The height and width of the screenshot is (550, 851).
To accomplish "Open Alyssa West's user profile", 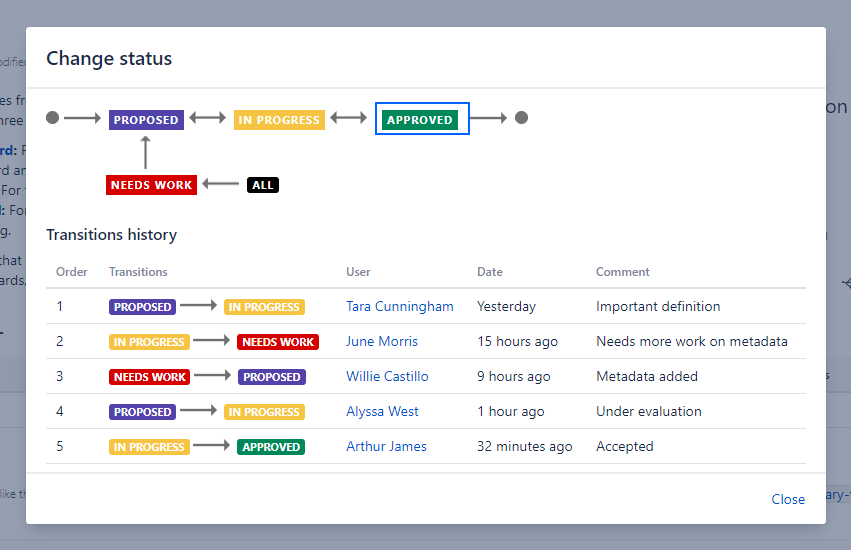I will (x=382, y=412).
